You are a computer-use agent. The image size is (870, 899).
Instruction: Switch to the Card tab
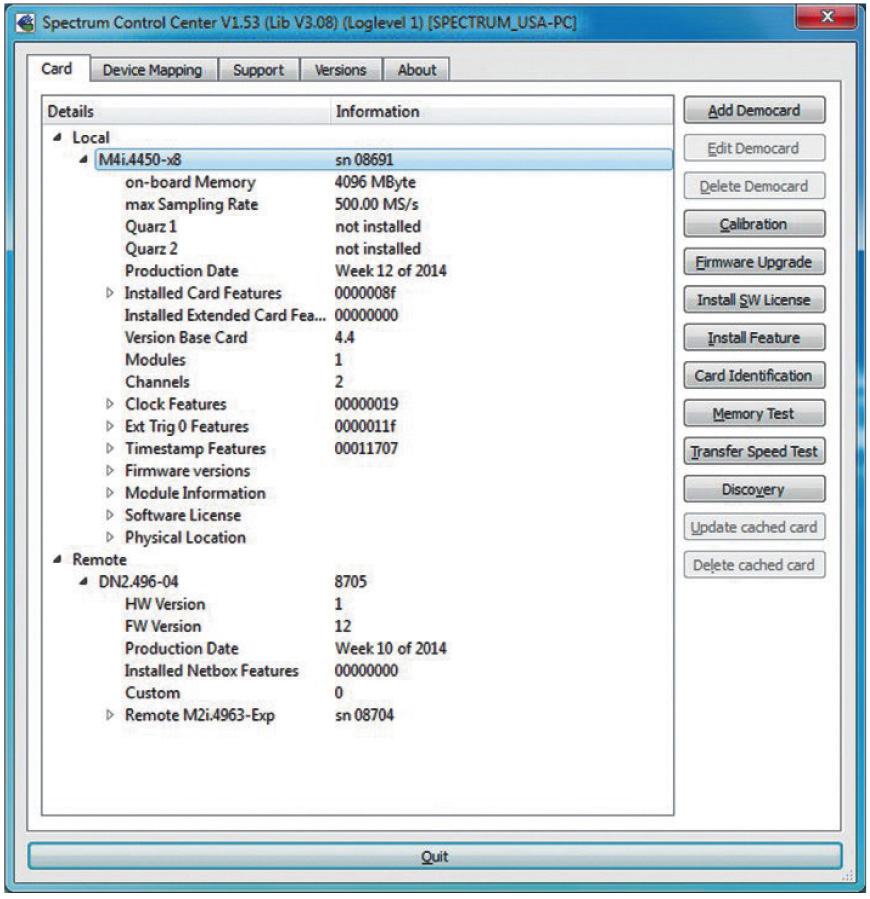pyautogui.click(x=57, y=69)
